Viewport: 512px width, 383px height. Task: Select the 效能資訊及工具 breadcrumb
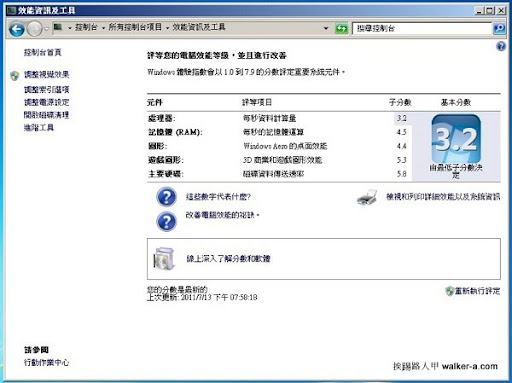199,27
